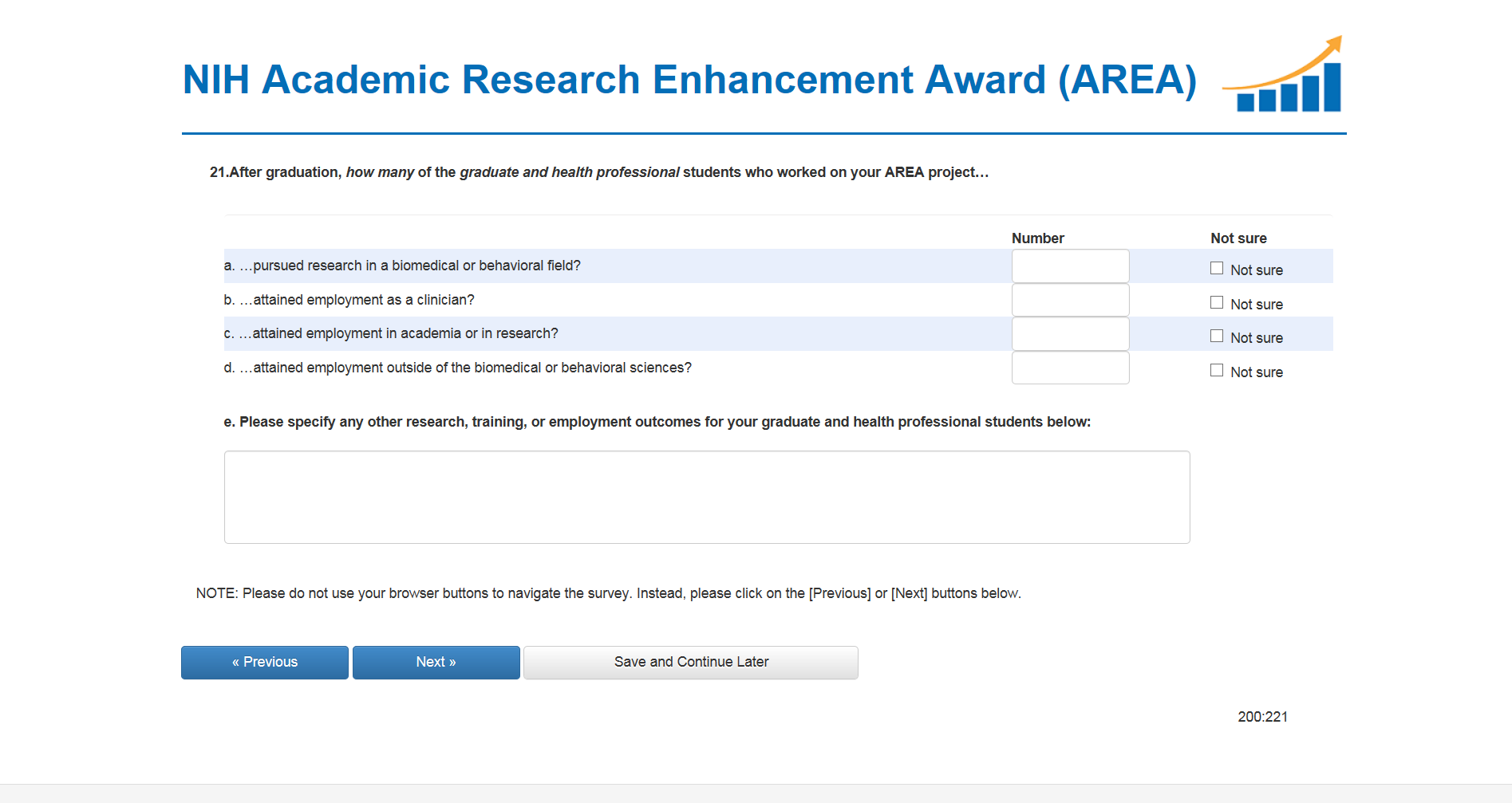
Task: Click number field for outside biomedical employment
Action: pos(1070,368)
